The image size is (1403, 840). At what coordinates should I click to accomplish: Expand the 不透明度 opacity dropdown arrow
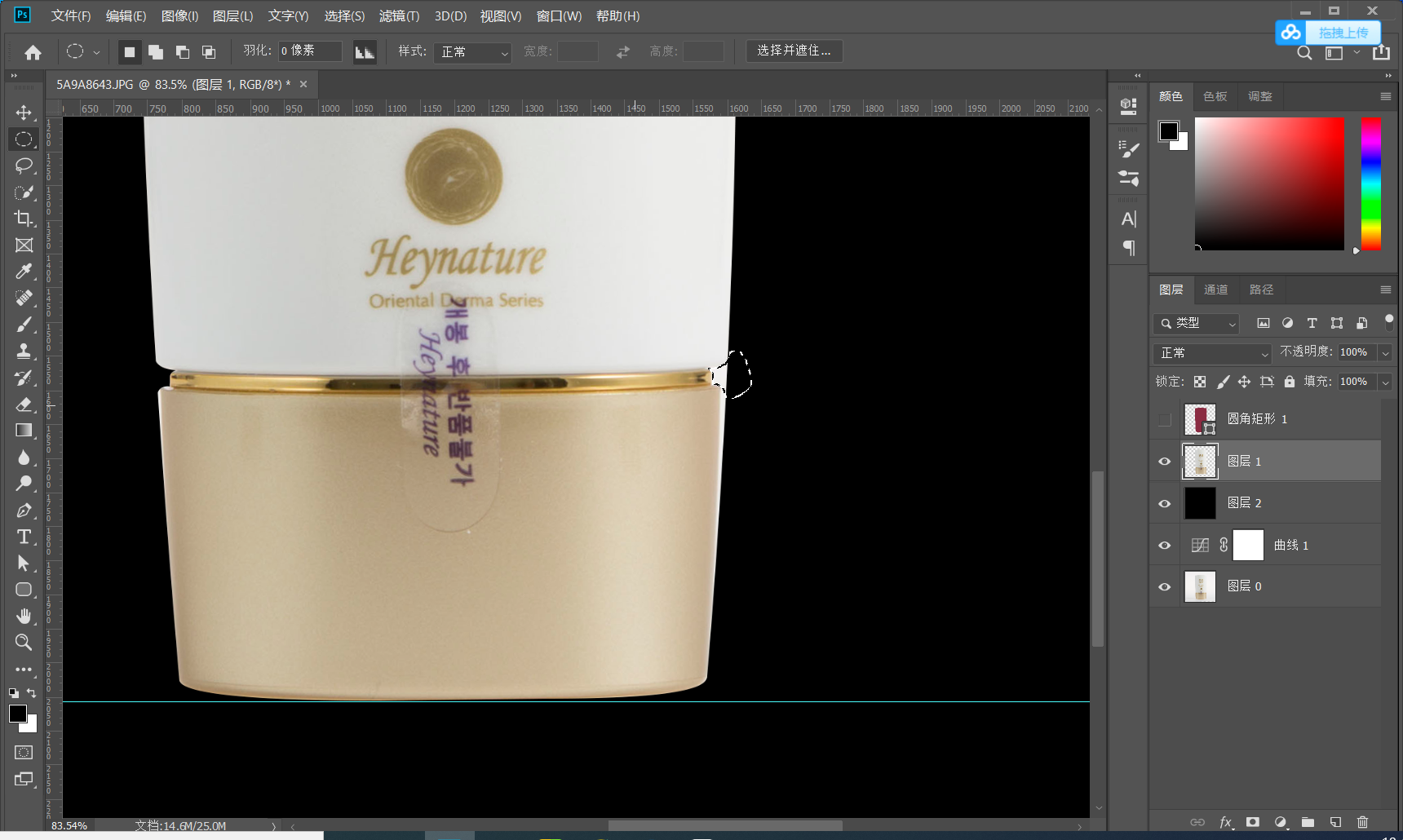1385,353
